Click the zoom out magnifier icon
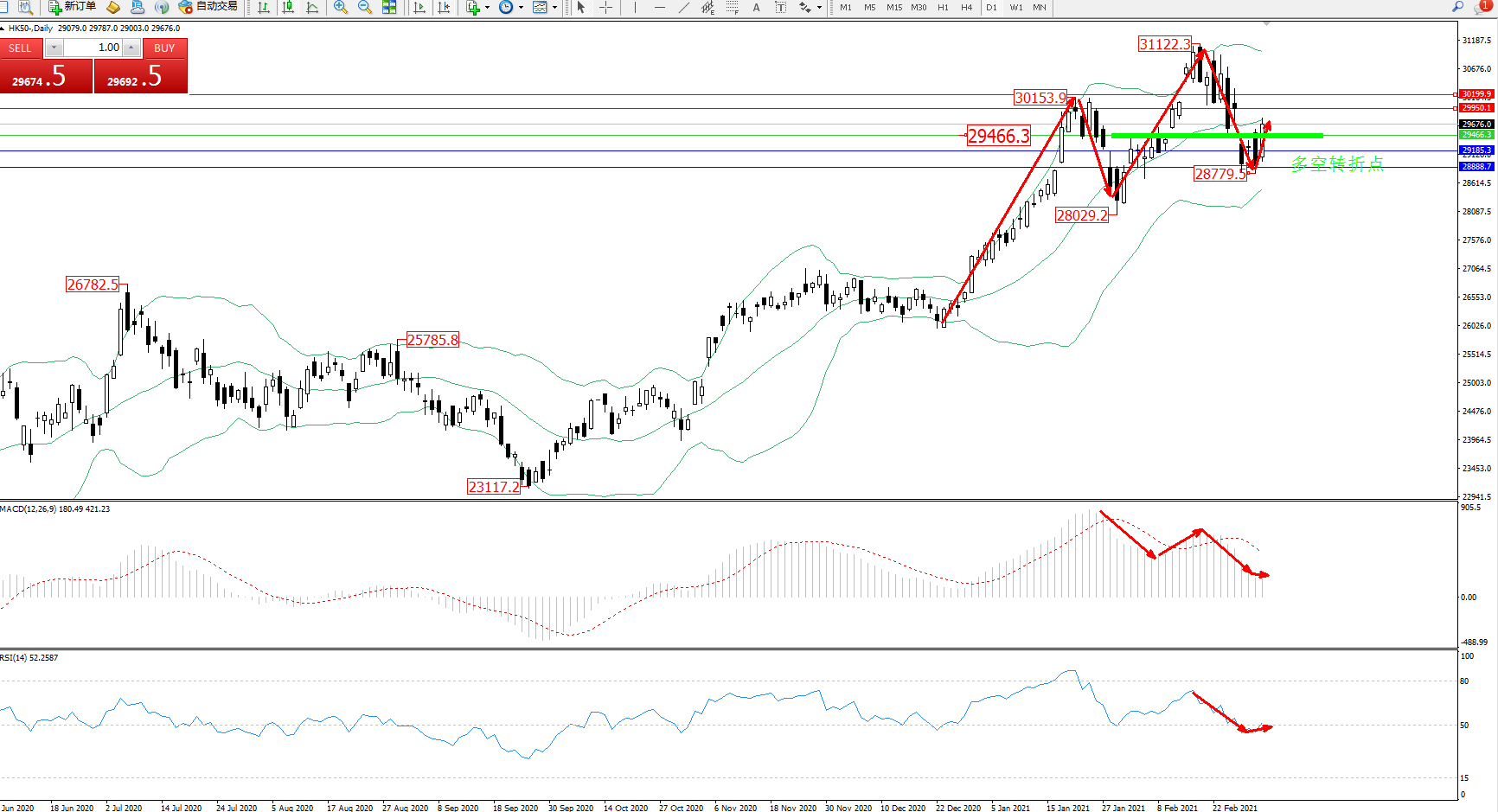The width and height of the screenshot is (1498, 812). tap(365, 7)
